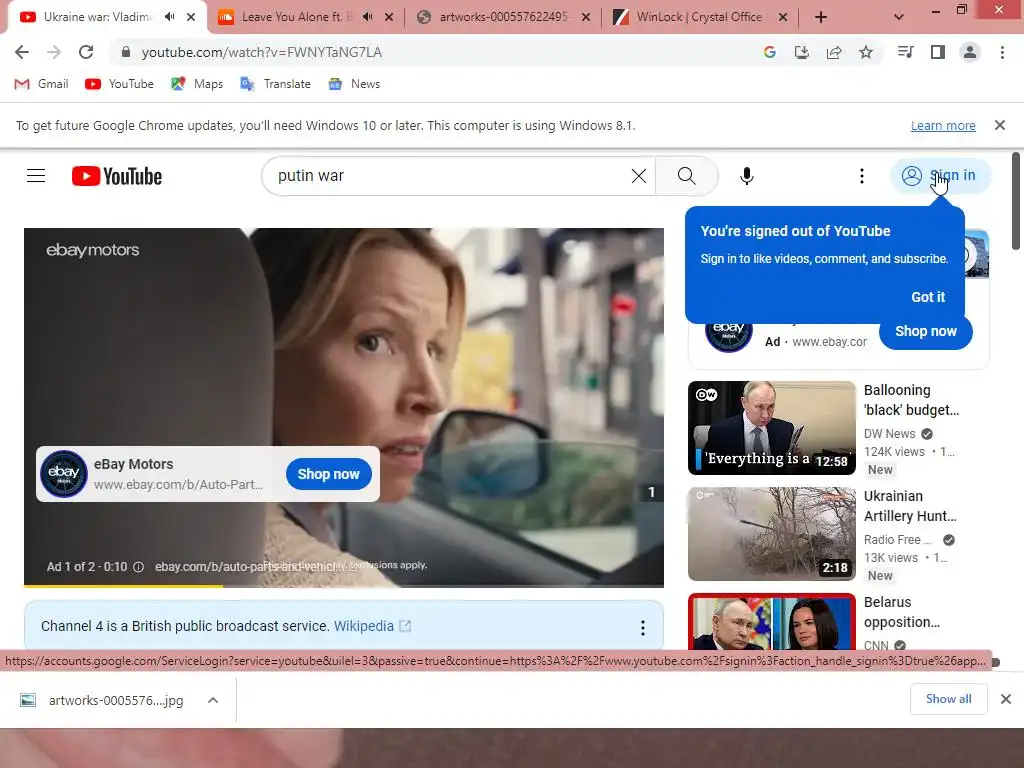Click the install app icon in address bar
Screen dimensions: 1024x768
pyautogui.click(x=802, y=52)
